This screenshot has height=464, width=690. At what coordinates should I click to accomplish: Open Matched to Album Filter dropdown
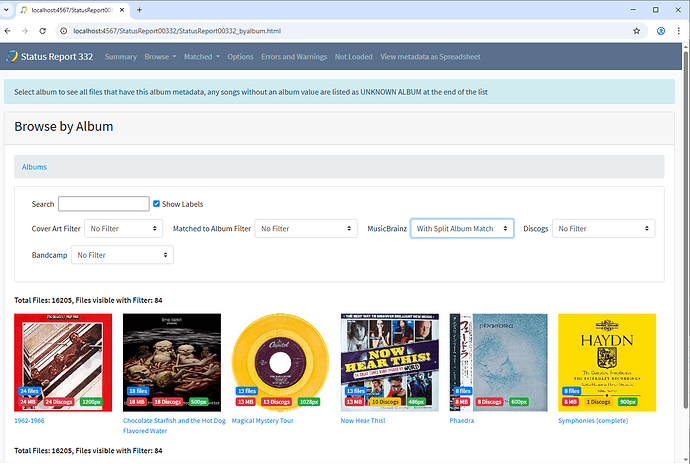point(306,228)
